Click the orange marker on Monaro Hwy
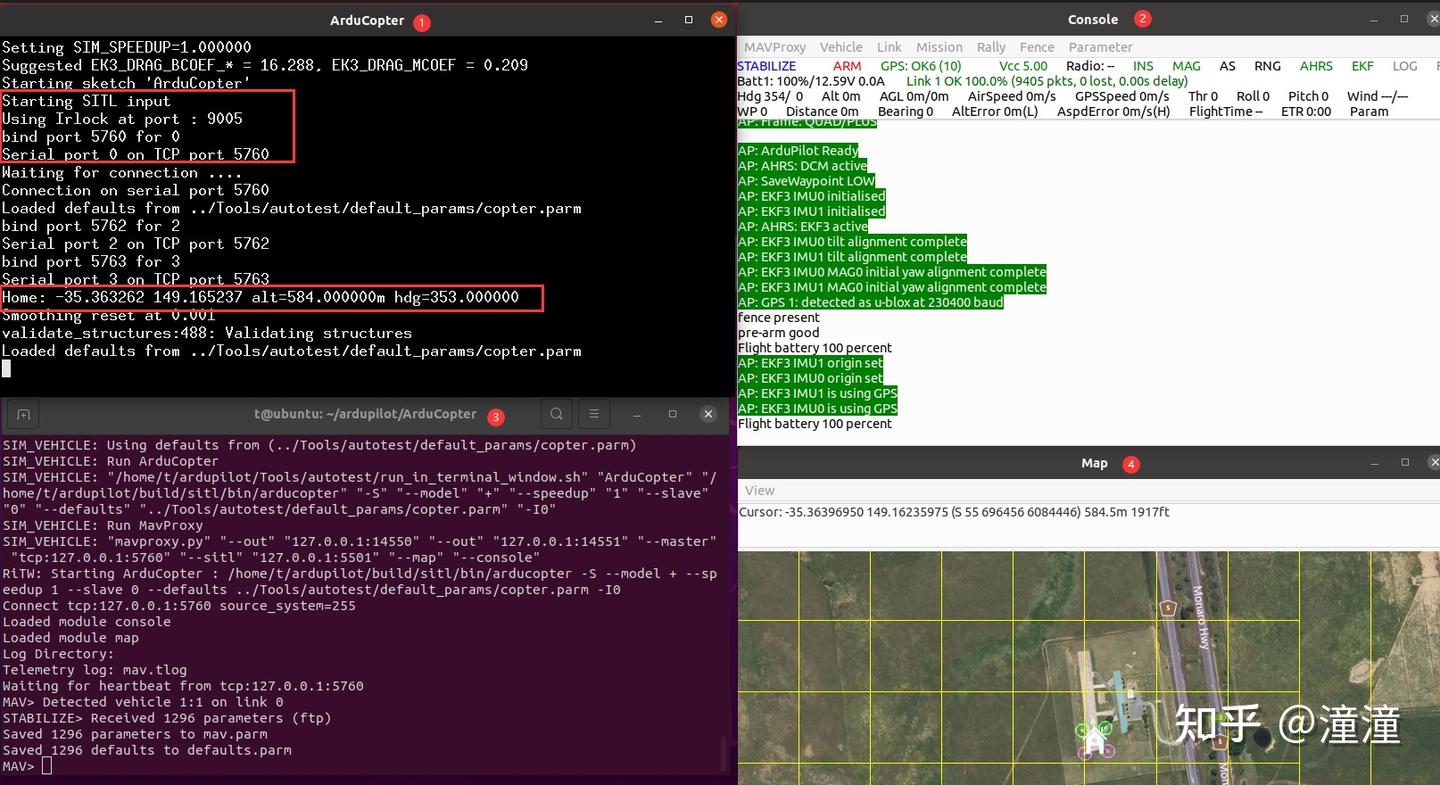 pyautogui.click(x=1168, y=608)
